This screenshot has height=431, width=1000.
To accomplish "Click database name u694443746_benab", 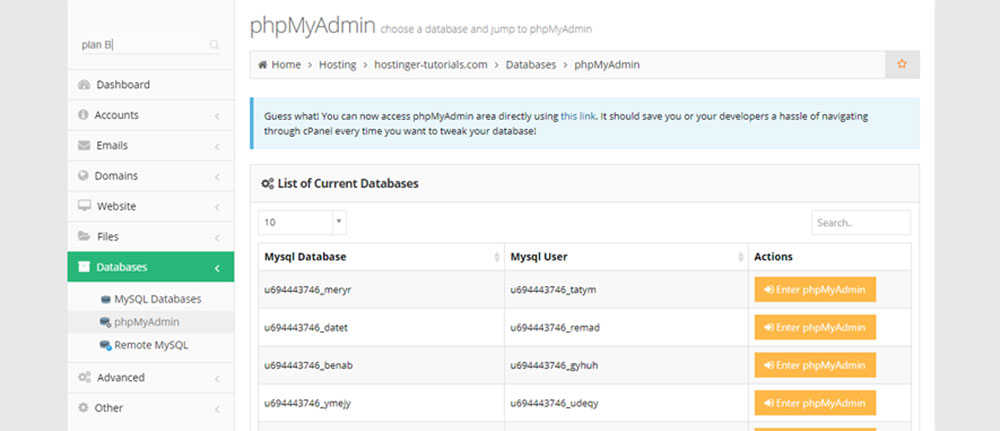I will pyautogui.click(x=309, y=366).
